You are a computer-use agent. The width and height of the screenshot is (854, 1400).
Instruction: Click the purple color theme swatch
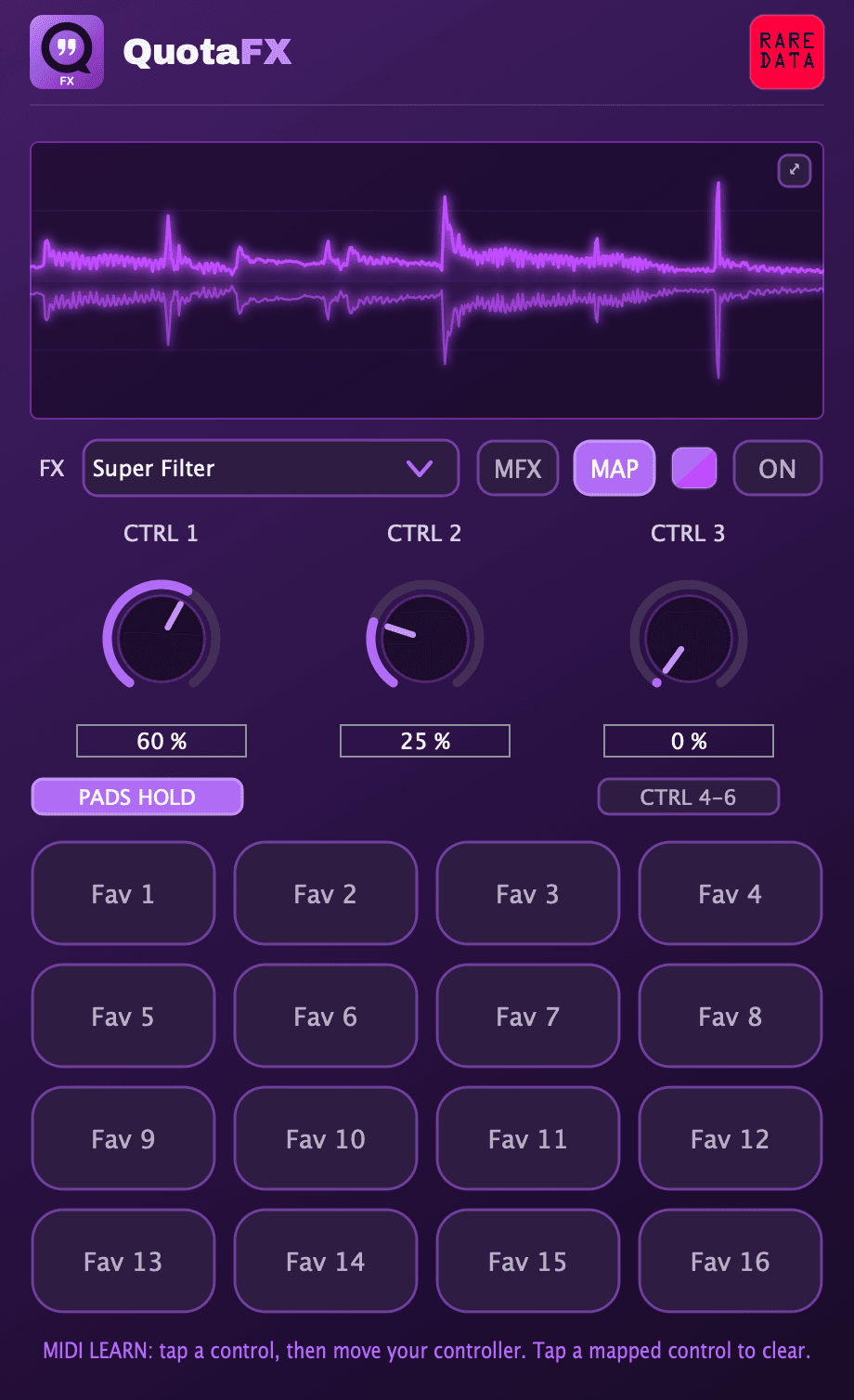click(x=694, y=468)
